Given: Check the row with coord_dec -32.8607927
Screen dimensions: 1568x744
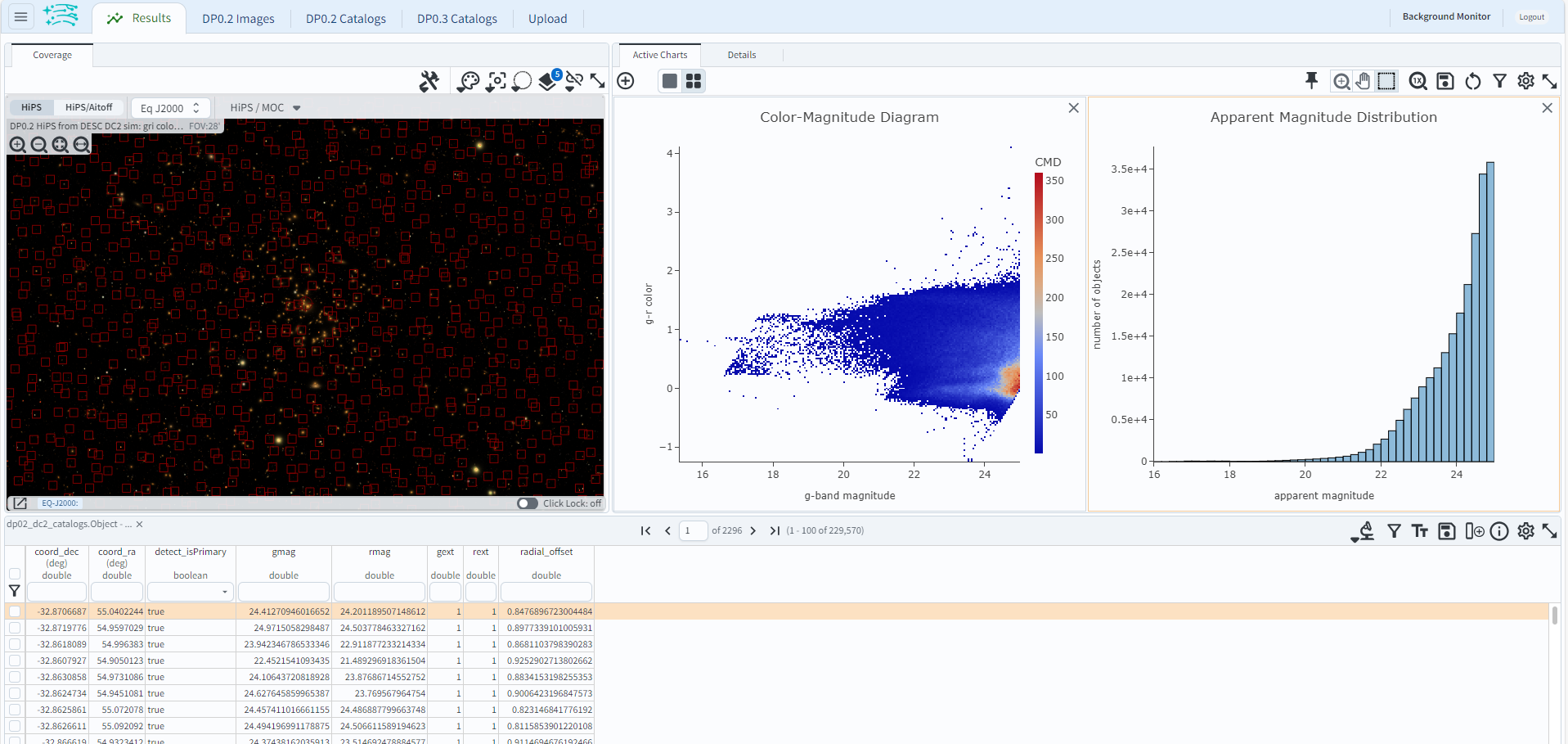Looking at the screenshot, I should pyautogui.click(x=15, y=661).
